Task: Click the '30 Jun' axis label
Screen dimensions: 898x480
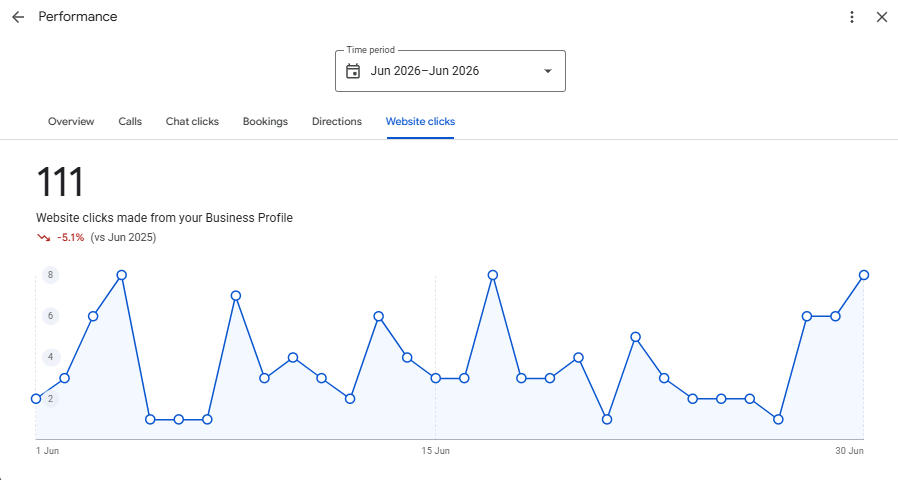Action: 849,451
